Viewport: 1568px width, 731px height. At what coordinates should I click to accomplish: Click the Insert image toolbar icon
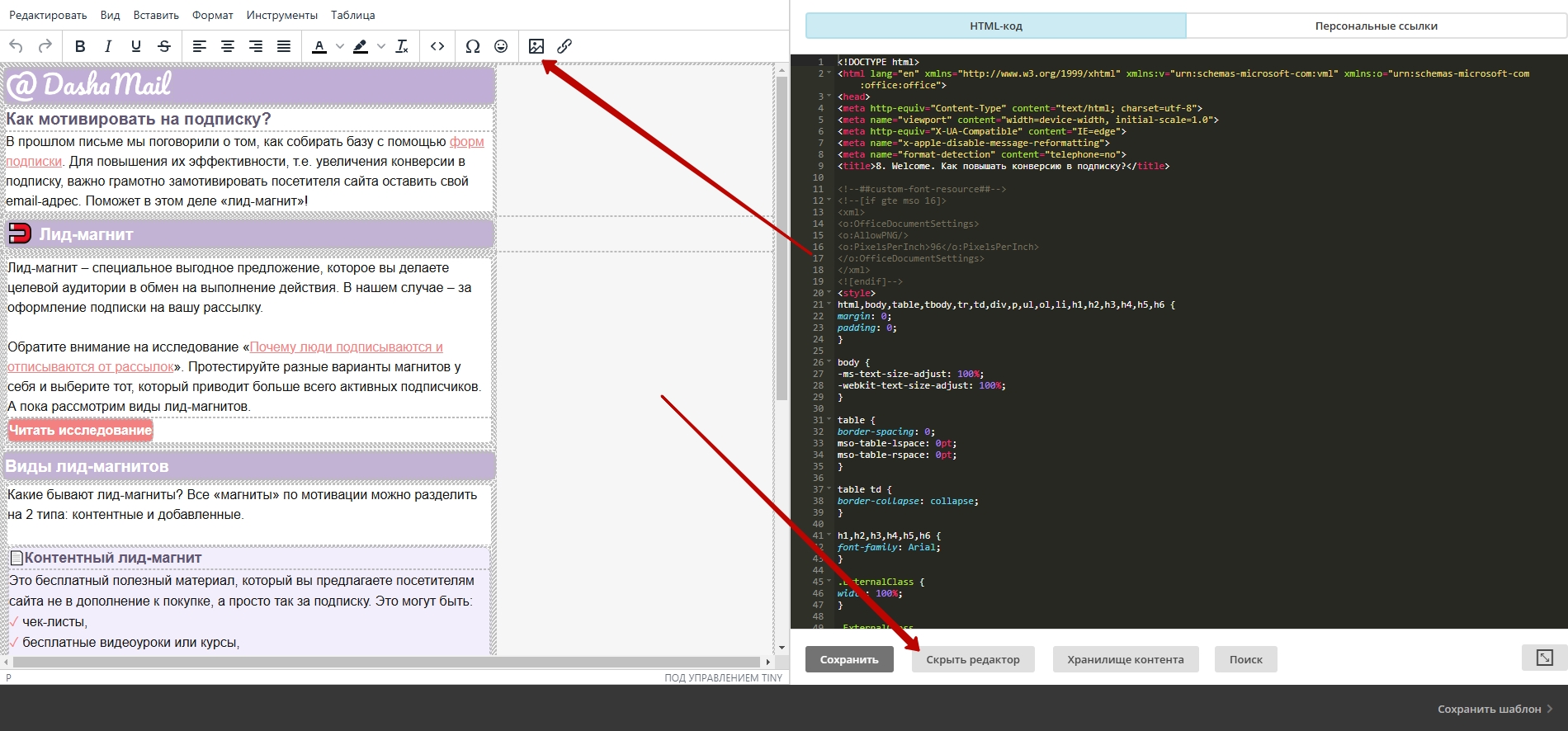(536, 46)
